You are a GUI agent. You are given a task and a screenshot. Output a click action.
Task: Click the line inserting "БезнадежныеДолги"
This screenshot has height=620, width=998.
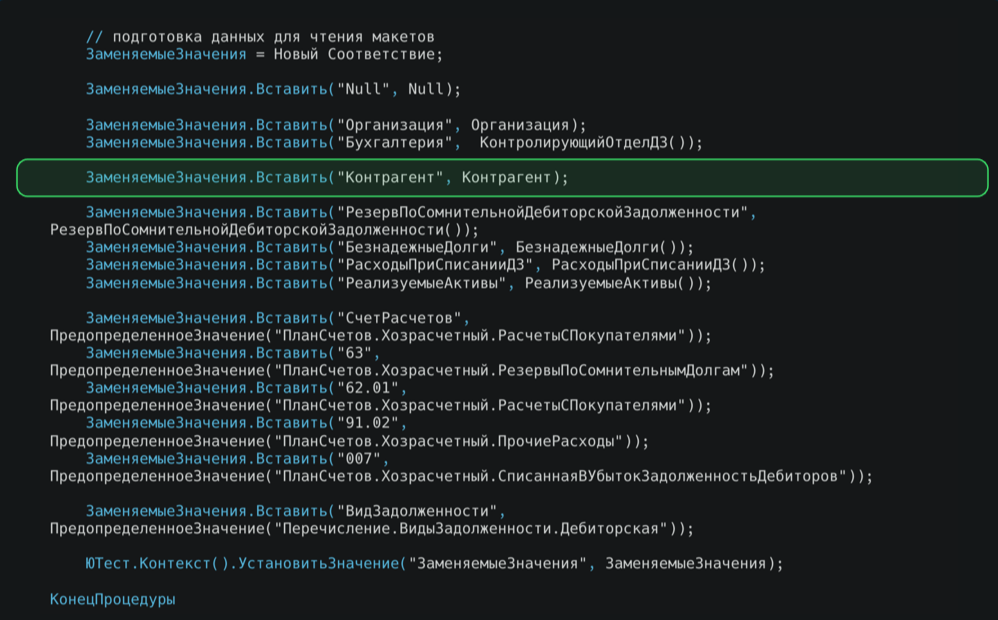pos(390,247)
